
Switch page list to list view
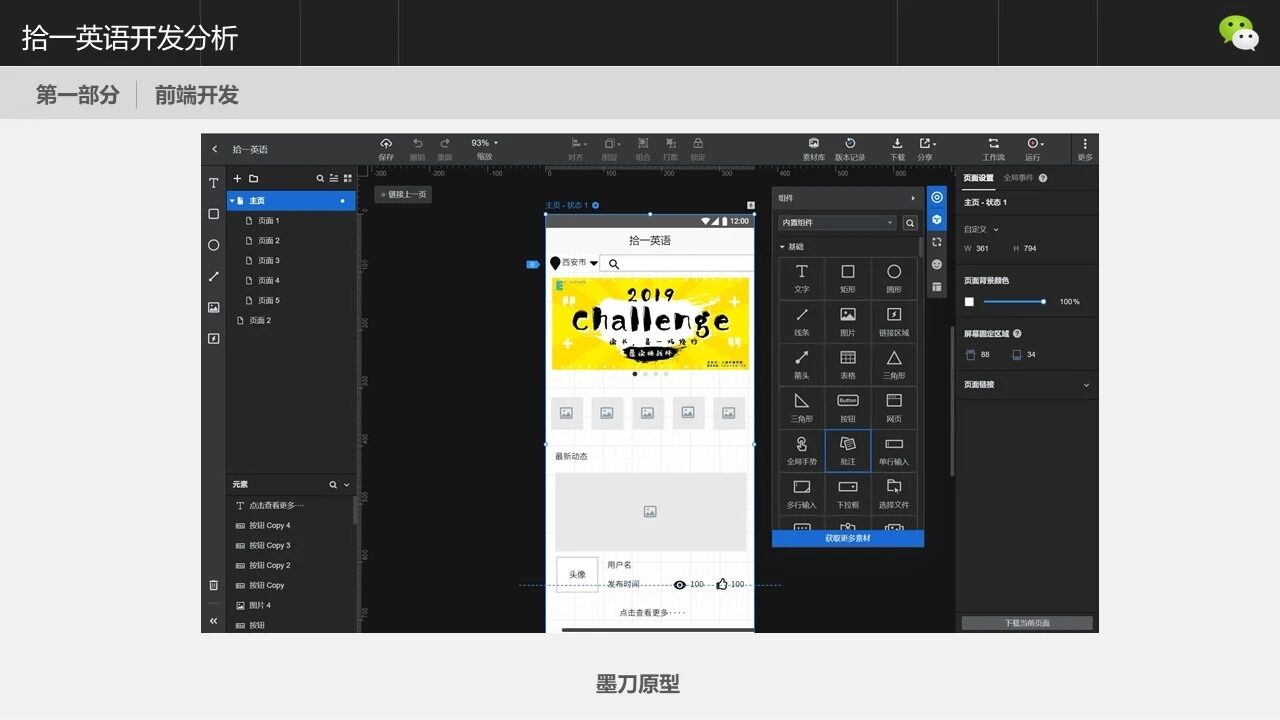pos(334,178)
